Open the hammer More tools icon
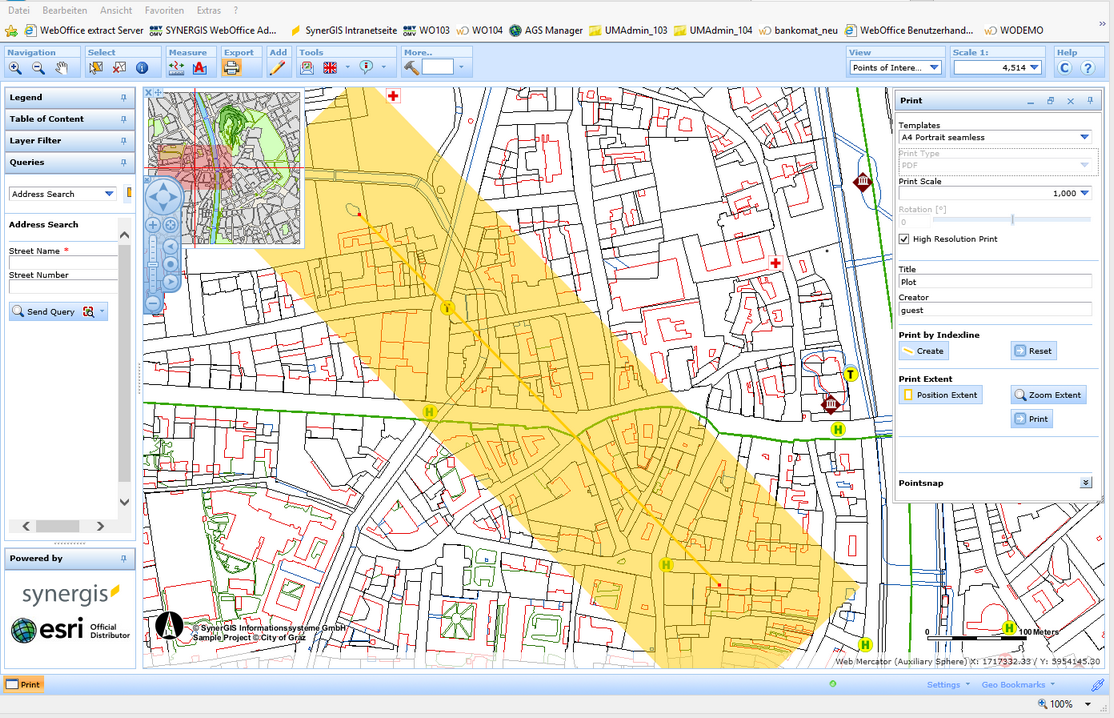The height and width of the screenshot is (718, 1114). (411, 68)
